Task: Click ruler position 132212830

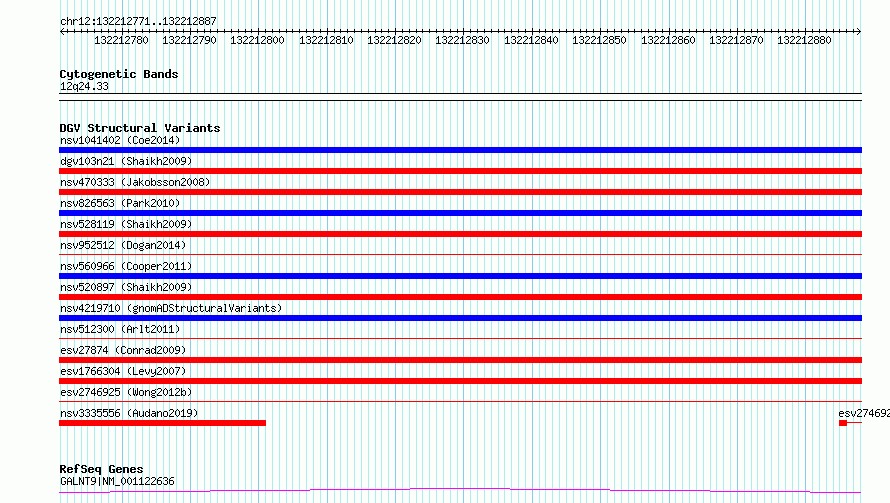Action: click(462, 40)
